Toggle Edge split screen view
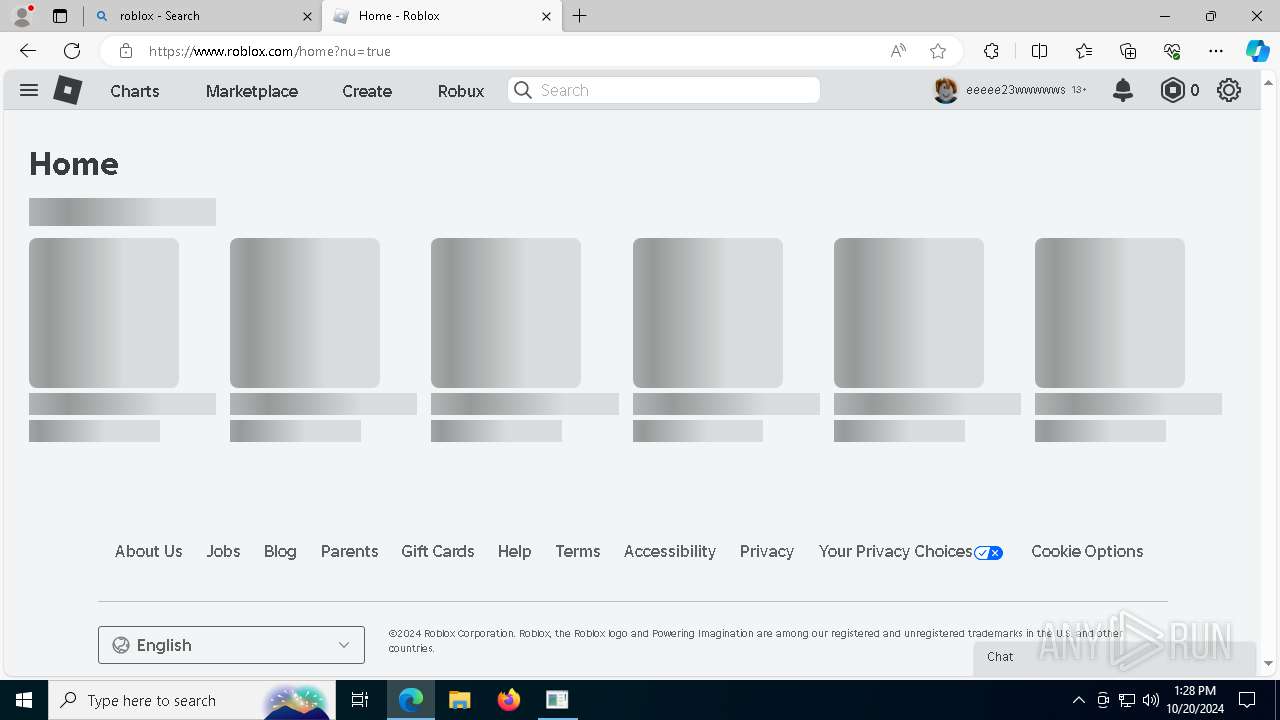Viewport: 1280px width, 720px height. (x=1039, y=51)
